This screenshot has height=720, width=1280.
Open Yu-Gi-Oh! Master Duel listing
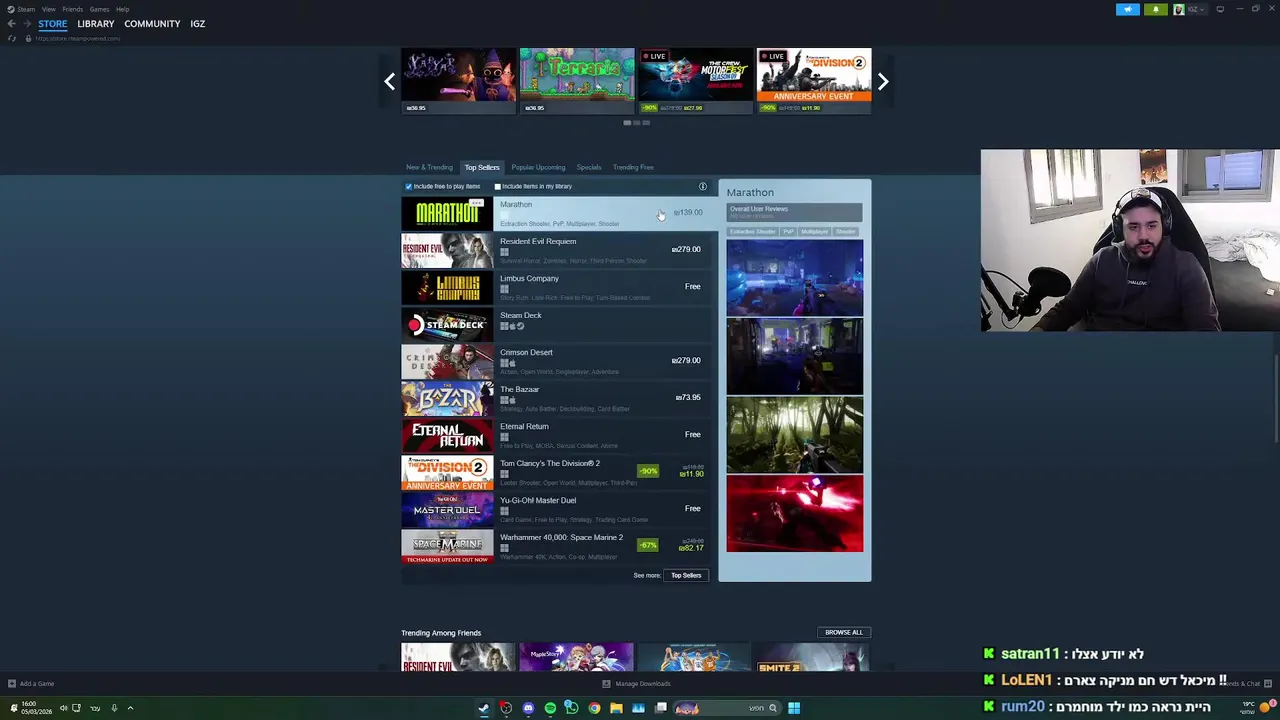tap(555, 509)
